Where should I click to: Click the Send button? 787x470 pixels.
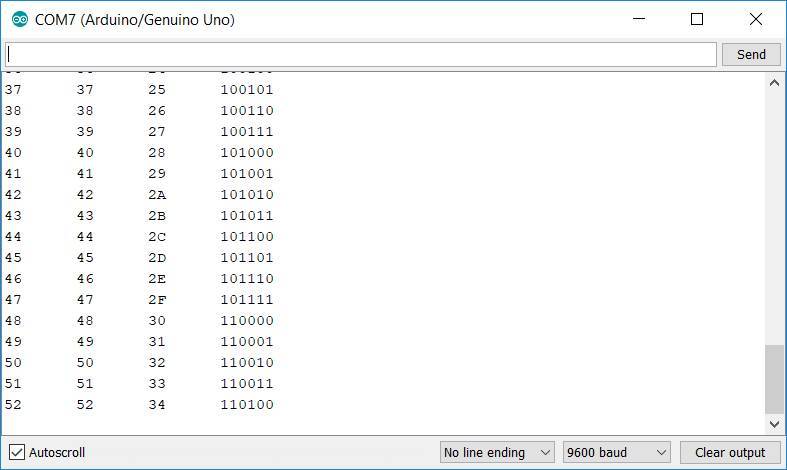click(751, 54)
